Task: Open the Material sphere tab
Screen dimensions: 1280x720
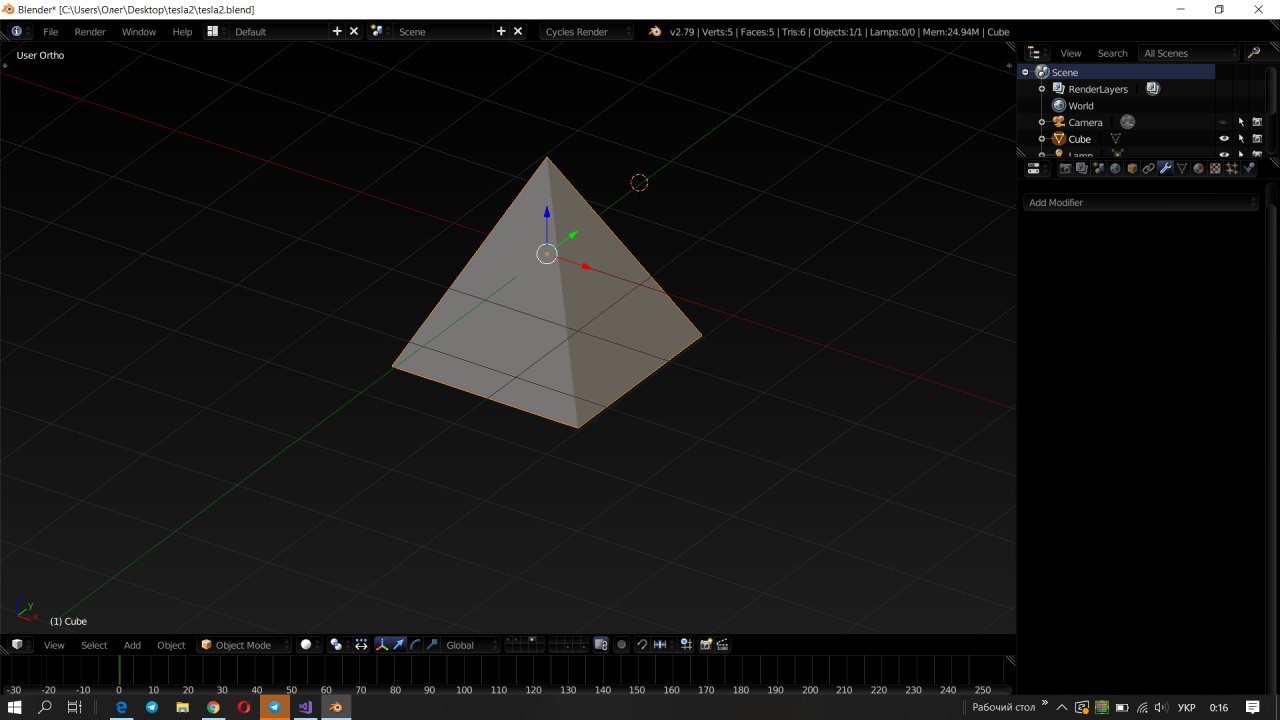Action: click(x=1199, y=168)
